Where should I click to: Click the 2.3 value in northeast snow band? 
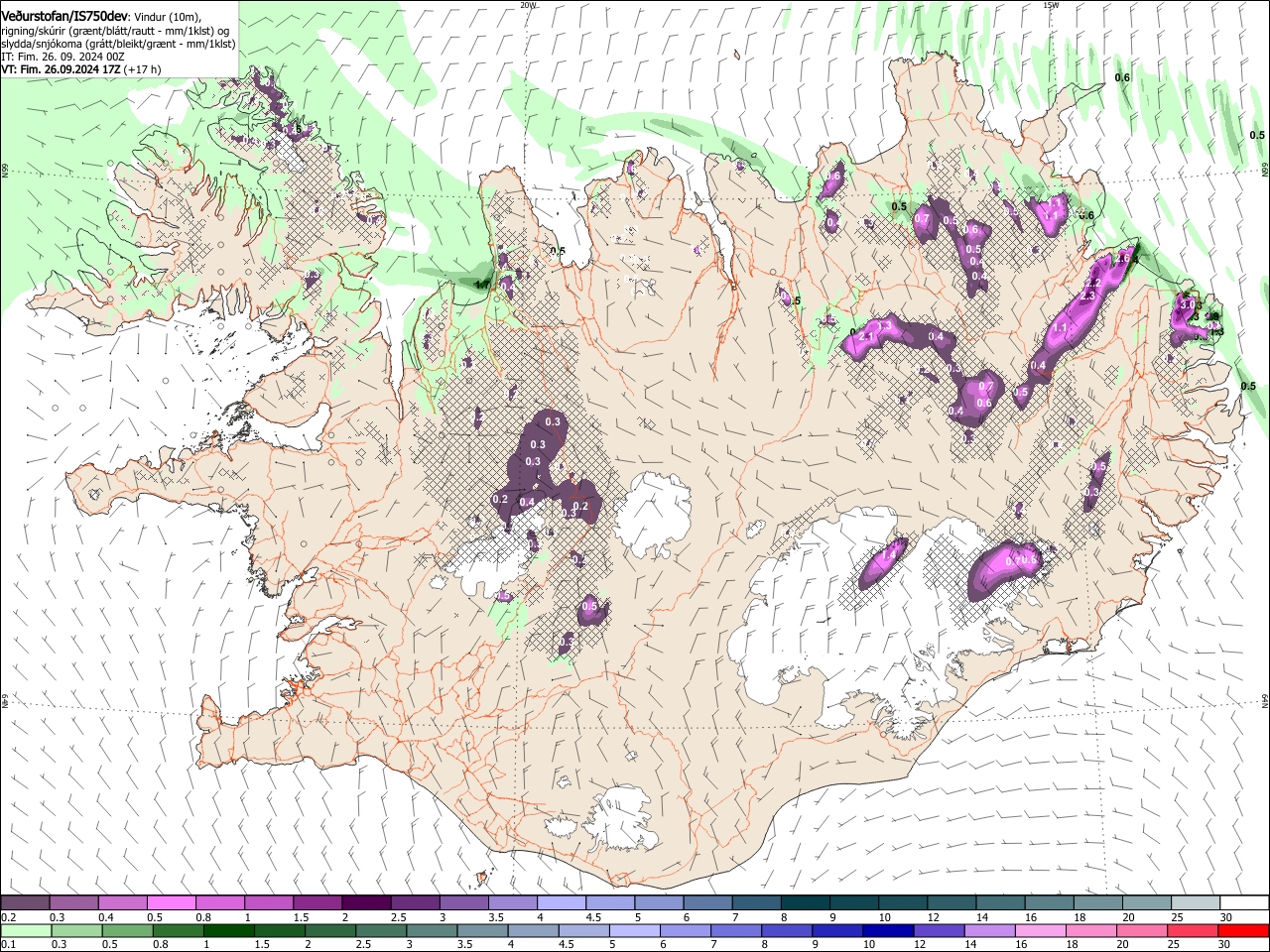1087,296
